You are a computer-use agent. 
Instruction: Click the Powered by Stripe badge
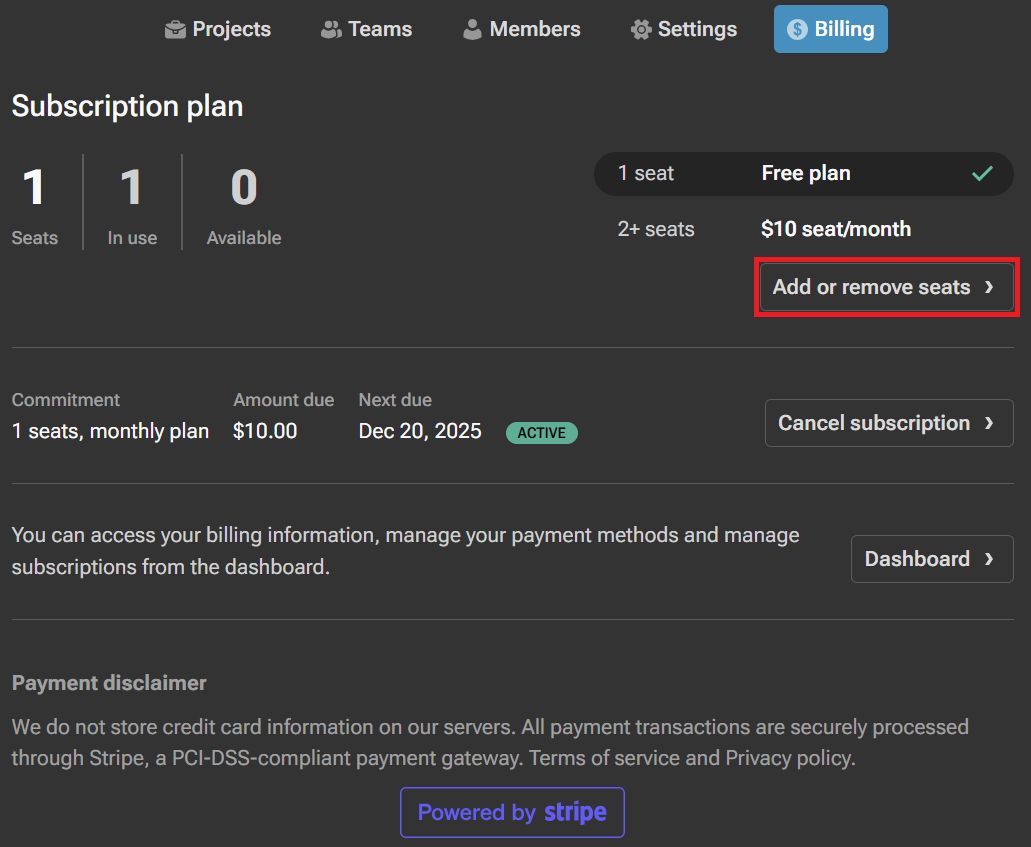pos(512,812)
